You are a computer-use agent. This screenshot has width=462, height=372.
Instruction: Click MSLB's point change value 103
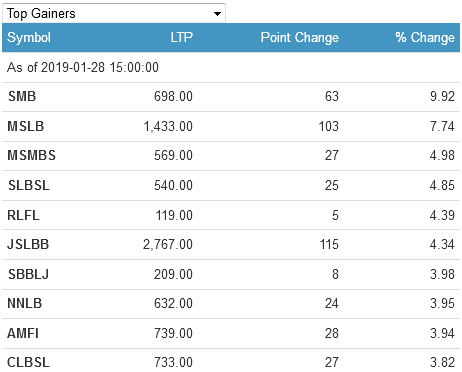329,126
